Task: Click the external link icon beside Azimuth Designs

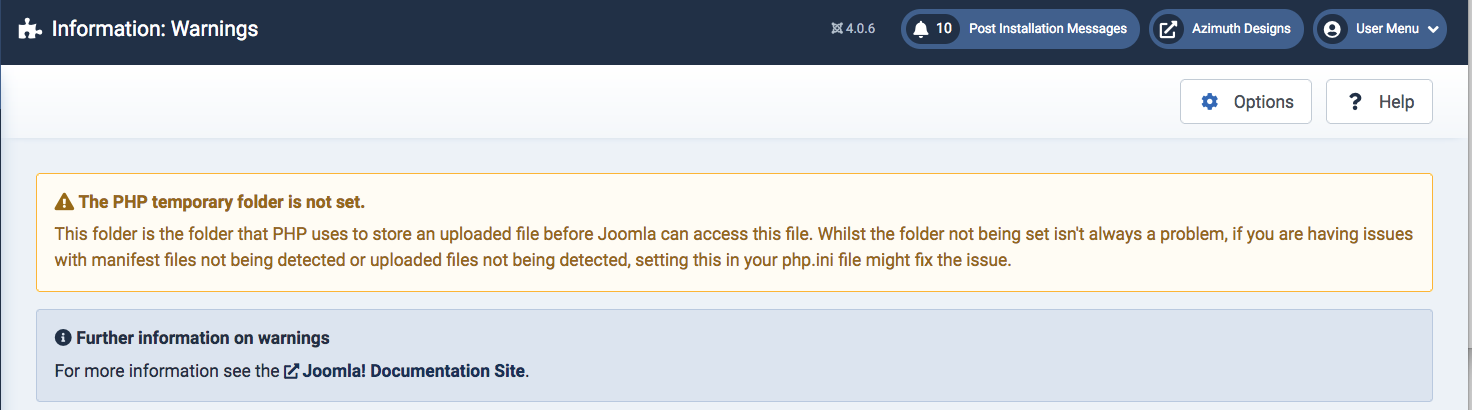Action: 1168,29
